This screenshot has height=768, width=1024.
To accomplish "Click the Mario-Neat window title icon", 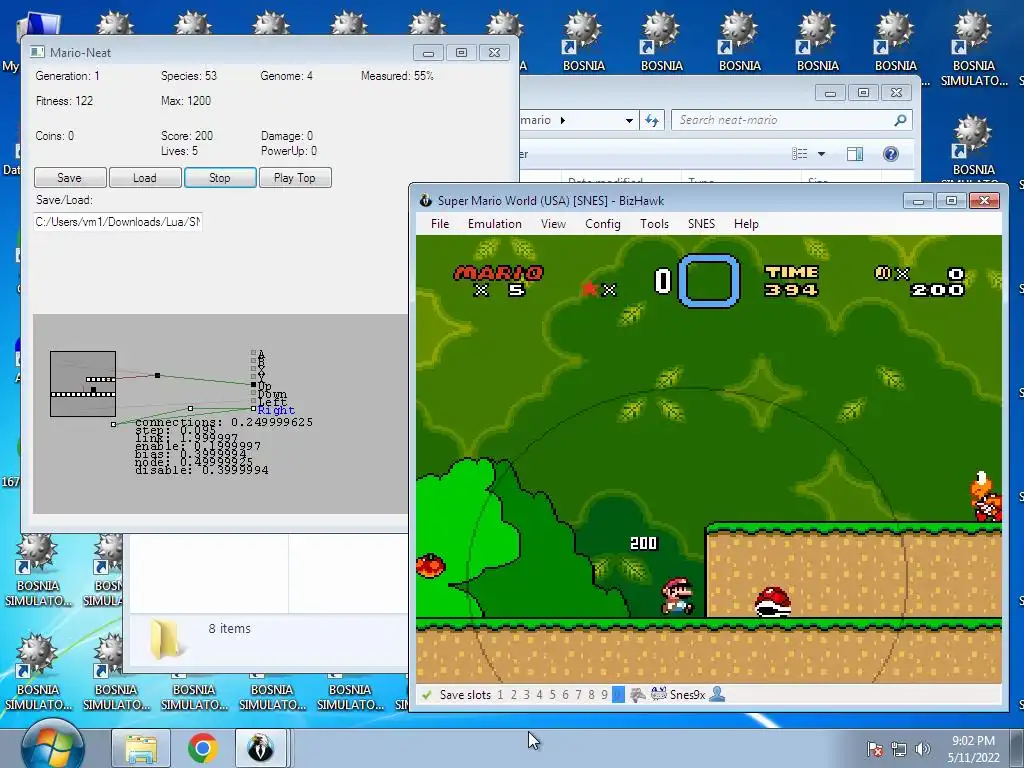I will tap(38, 52).
